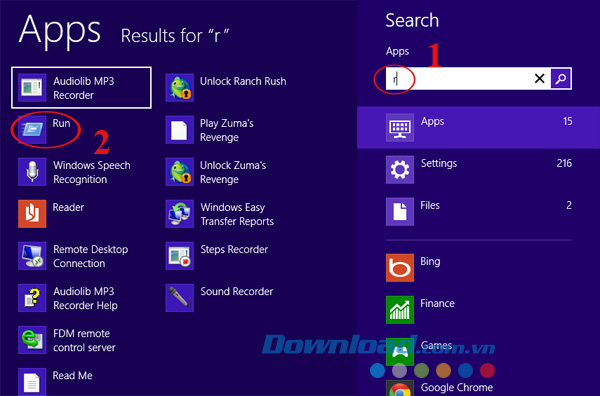Screen dimensions: 600x396
Task: Launch Run via its icon
Action: 32,130
